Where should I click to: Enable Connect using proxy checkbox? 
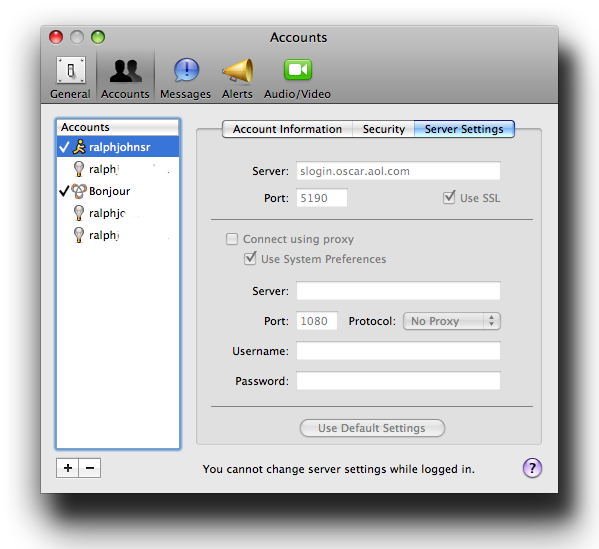[232, 239]
